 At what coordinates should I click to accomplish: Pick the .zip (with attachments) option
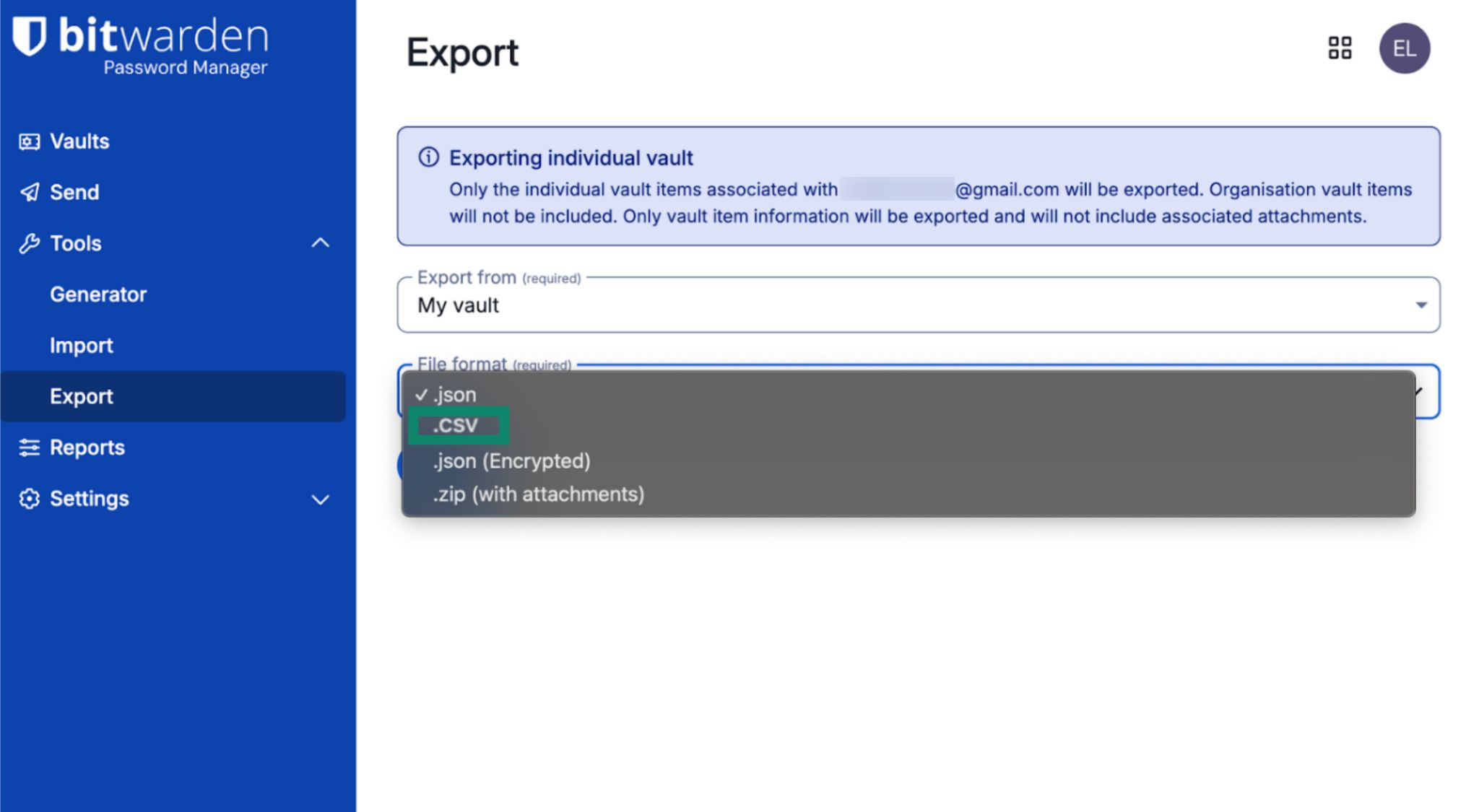click(x=538, y=494)
